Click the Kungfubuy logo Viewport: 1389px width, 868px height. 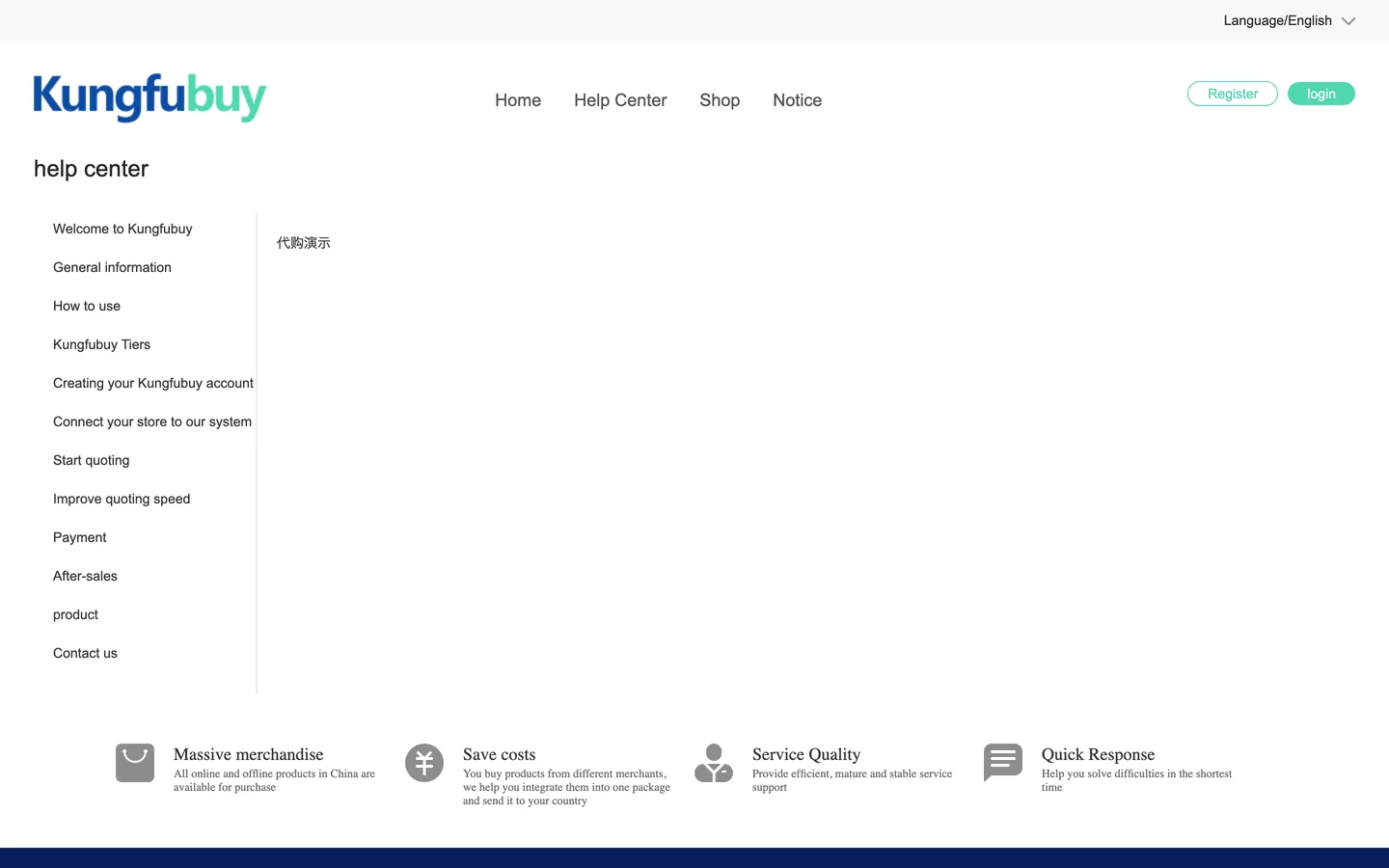coord(150,97)
